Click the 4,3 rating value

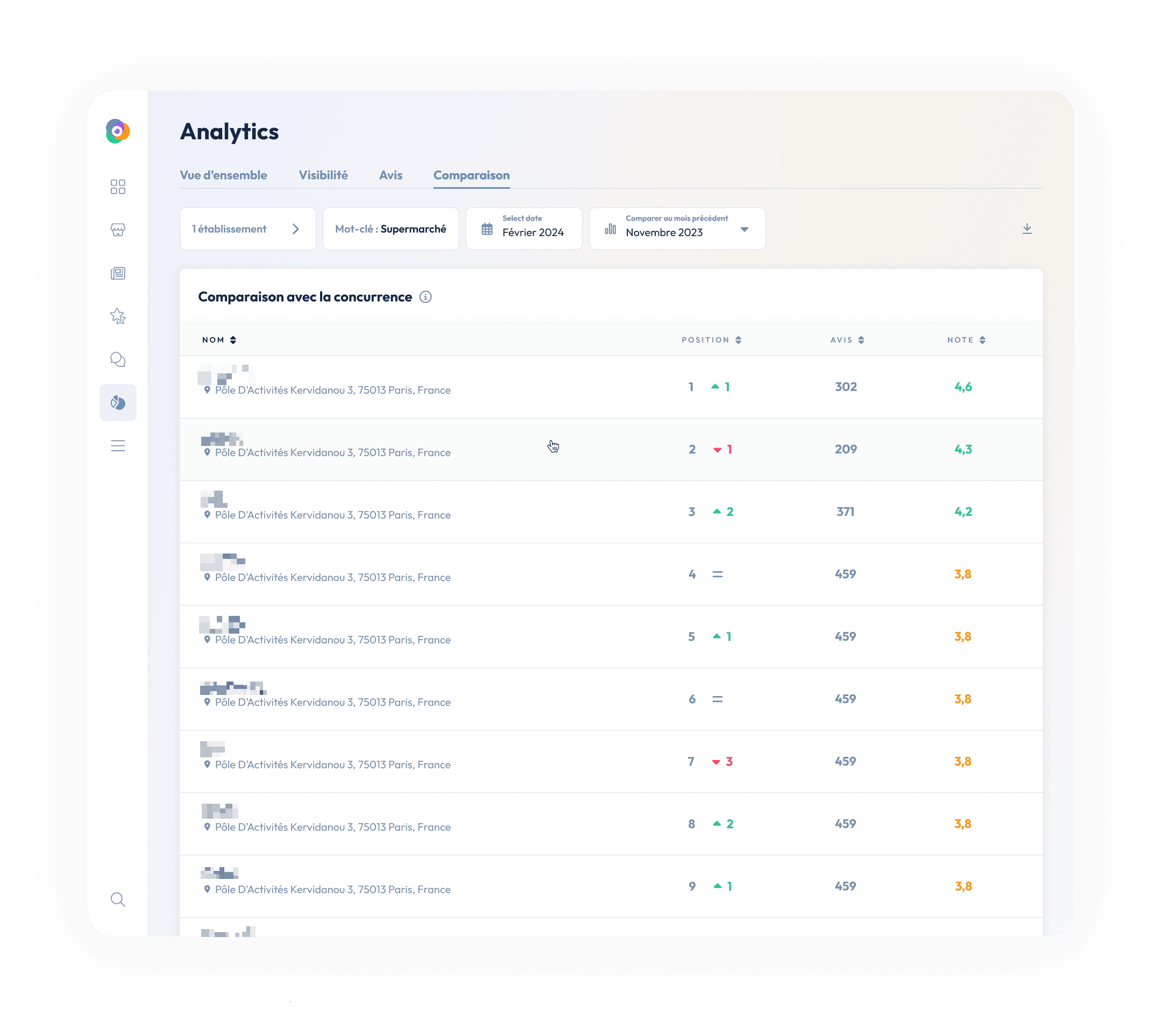coord(963,450)
